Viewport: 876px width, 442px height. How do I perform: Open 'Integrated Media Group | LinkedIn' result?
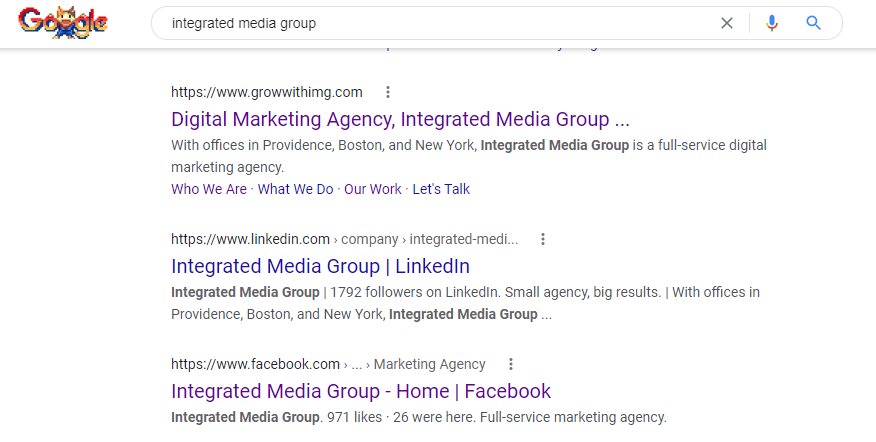coord(320,266)
